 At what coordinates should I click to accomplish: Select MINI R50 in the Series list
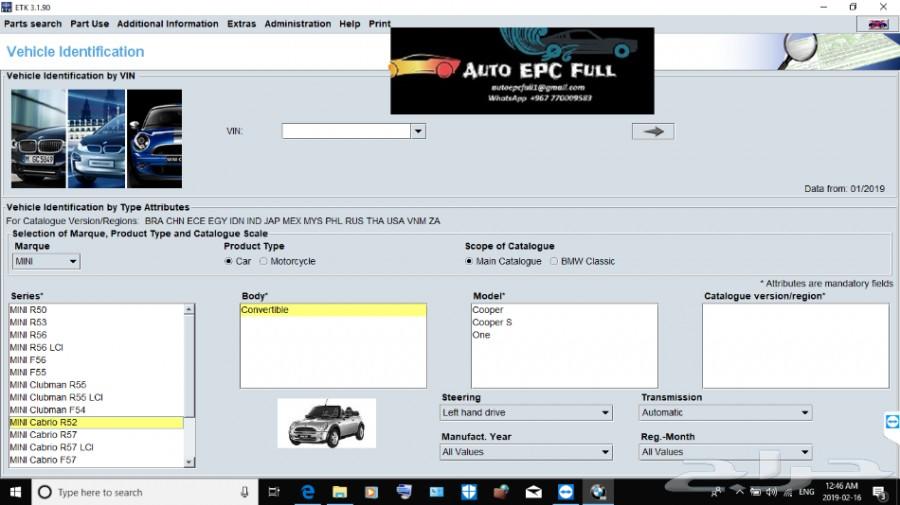pyautogui.click(x=96, y=309)
